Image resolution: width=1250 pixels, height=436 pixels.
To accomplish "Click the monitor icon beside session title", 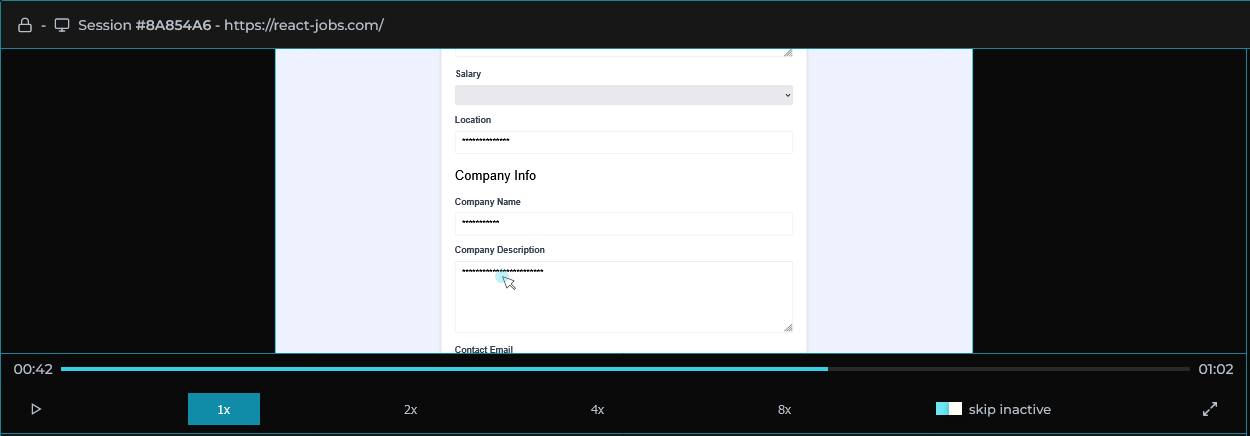I will pyautogui.click(x=62, y=25).
